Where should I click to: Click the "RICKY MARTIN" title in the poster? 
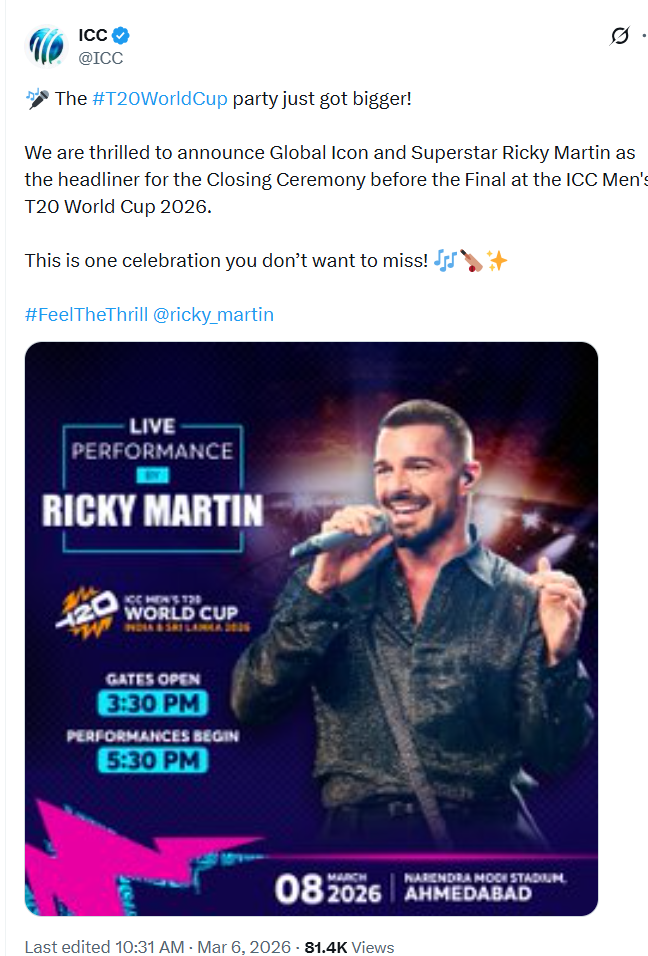coord(152,510)
